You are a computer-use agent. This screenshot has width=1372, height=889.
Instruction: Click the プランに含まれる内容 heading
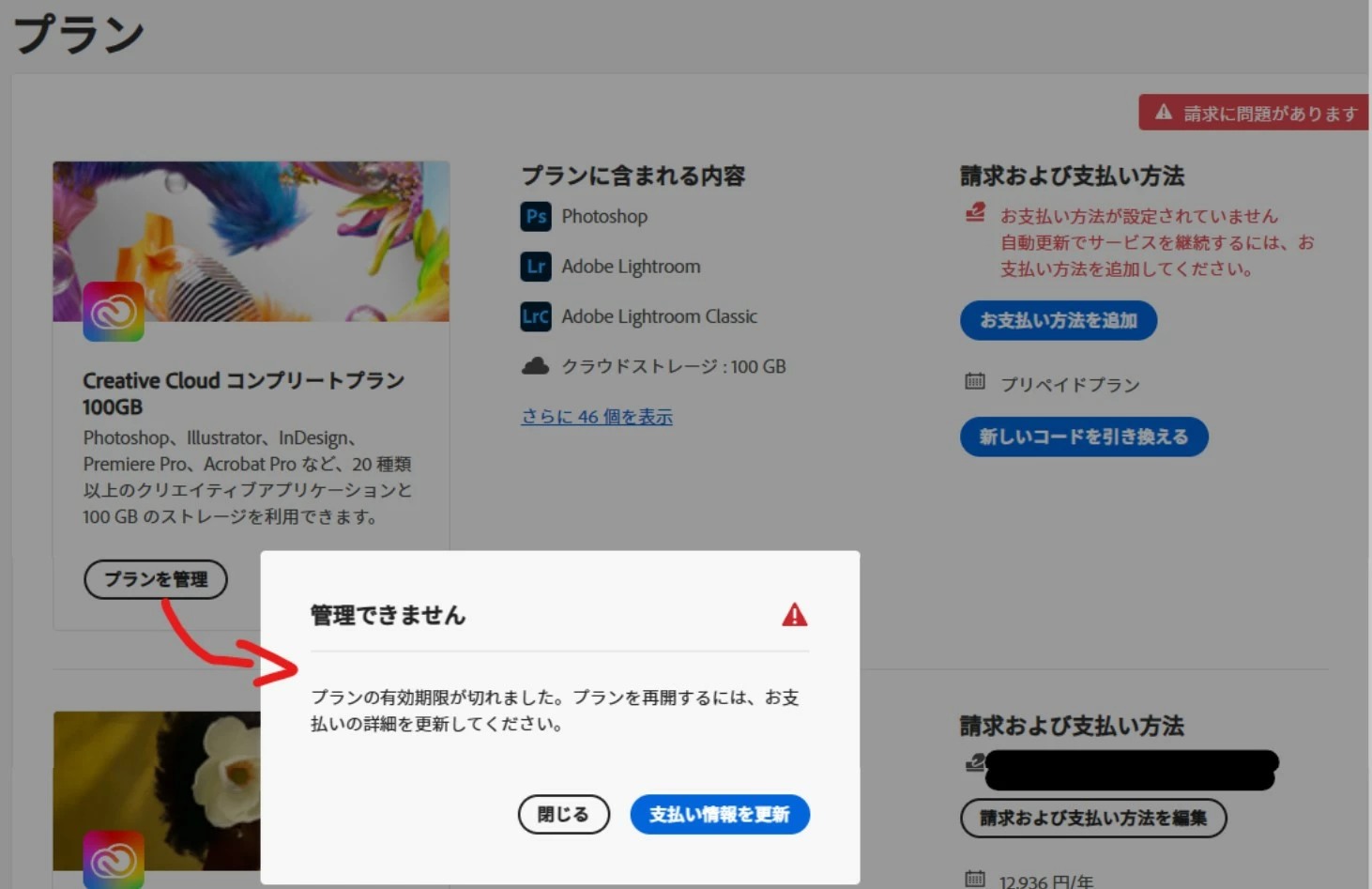633,176
